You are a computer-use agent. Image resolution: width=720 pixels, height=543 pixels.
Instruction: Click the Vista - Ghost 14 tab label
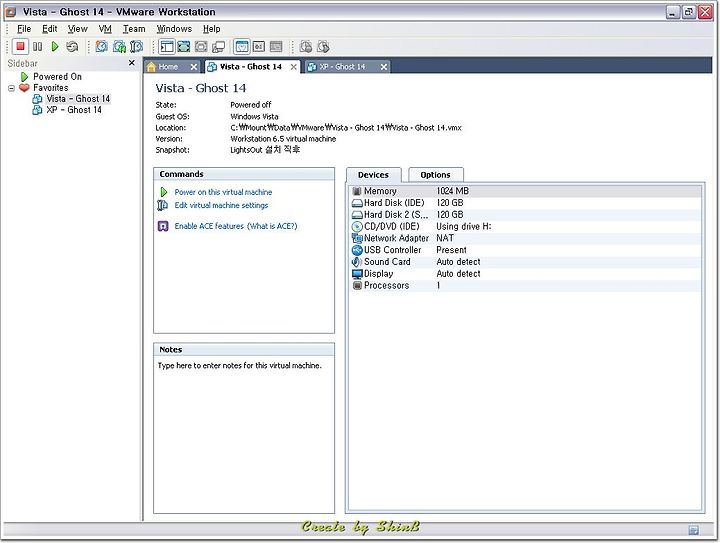(251, 67)
